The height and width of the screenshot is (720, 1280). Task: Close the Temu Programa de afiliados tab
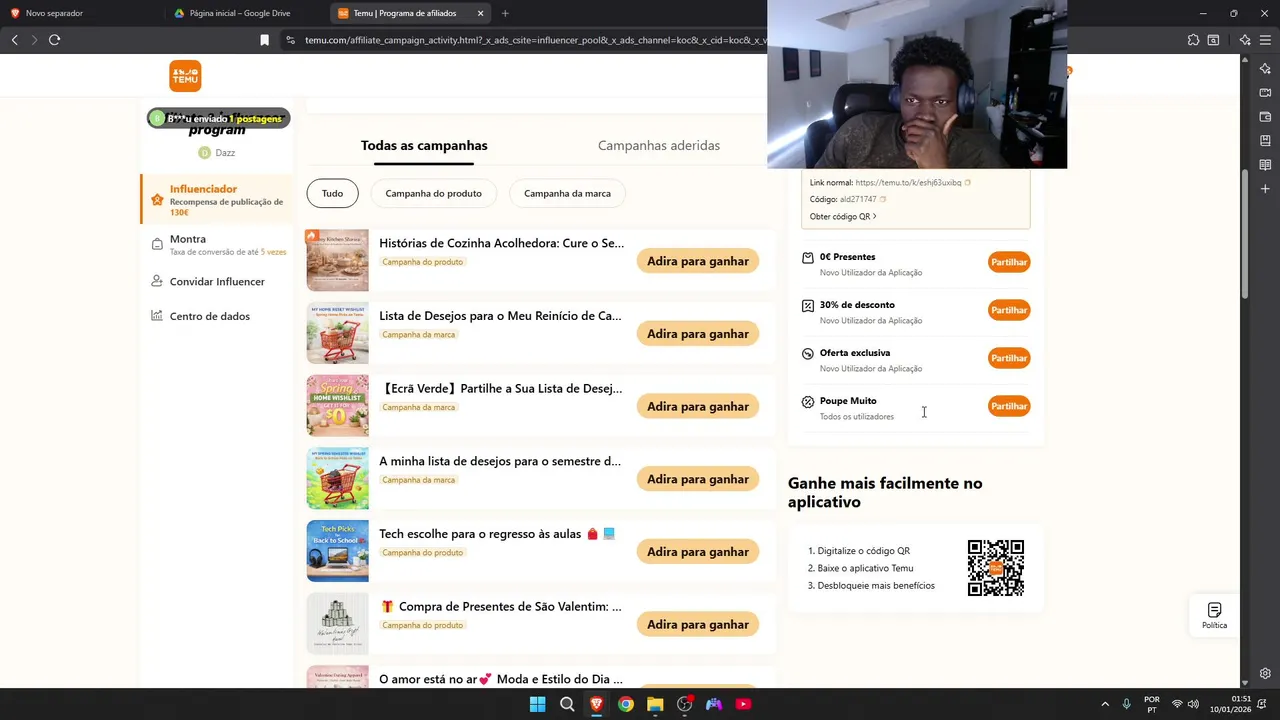point(480,13)
